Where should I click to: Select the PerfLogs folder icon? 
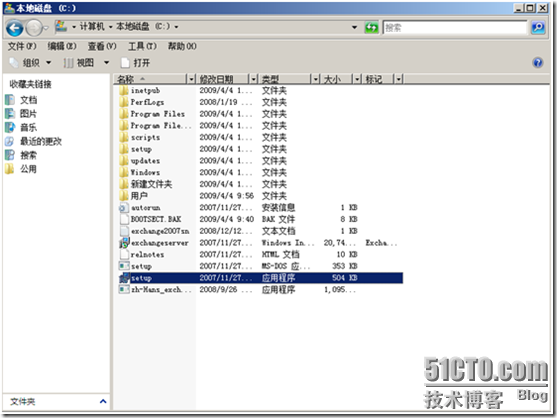click(x=124, y=102)
